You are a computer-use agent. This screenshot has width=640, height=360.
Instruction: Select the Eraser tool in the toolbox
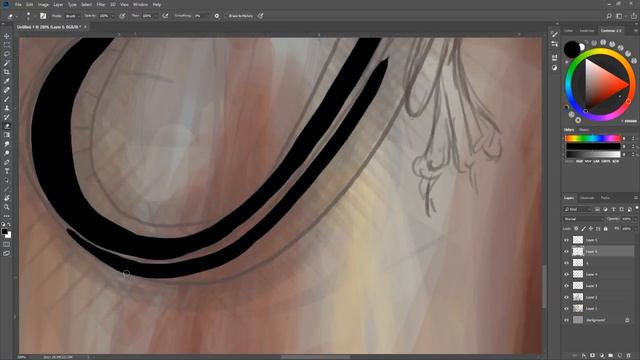[7, 126]
